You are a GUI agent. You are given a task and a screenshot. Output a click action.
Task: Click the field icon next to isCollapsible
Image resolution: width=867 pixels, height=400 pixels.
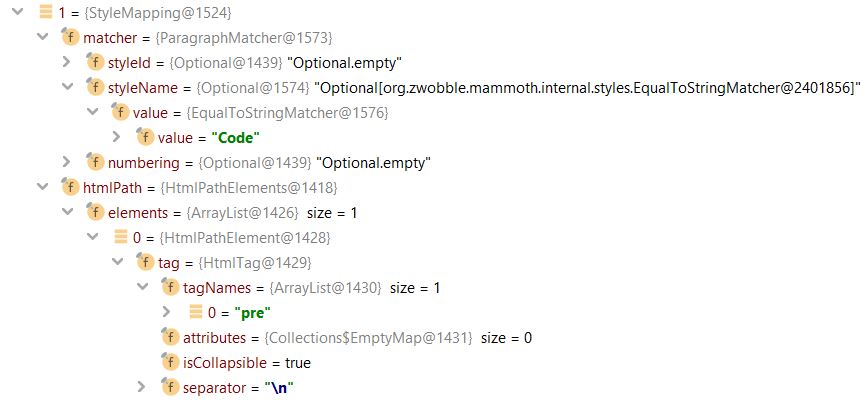pyautogui.click(x=169, y=362)
